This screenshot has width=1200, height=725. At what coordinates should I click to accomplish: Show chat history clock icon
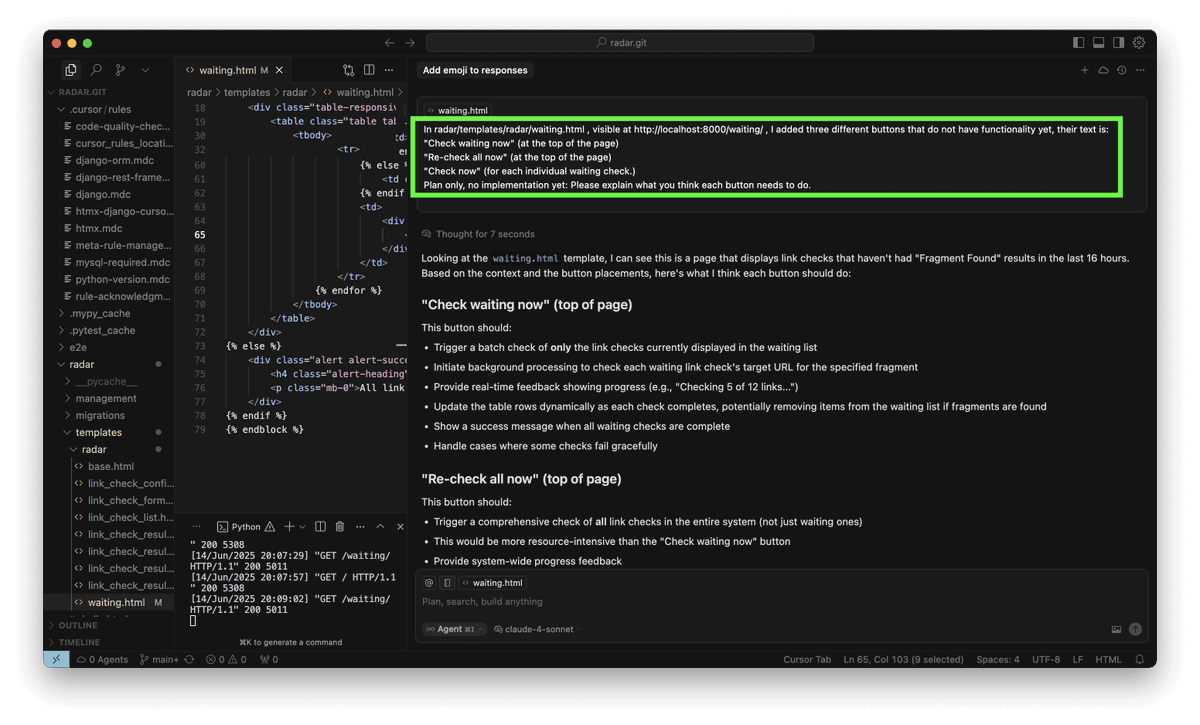pyautogui.click(x=1122, y=70)
